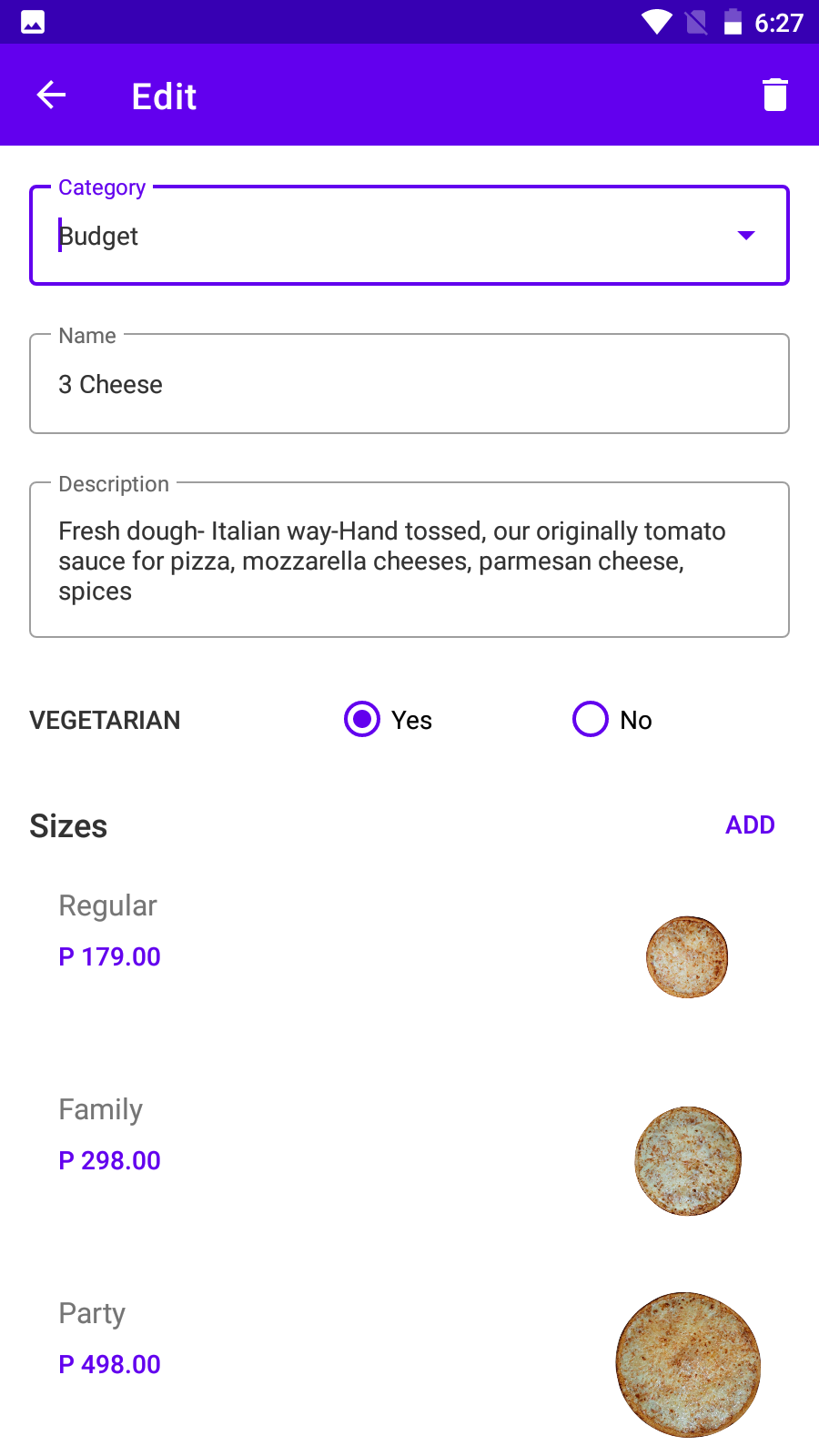
Task: Tap the Wi-Fi signal icon
Action: coord(656,22)
